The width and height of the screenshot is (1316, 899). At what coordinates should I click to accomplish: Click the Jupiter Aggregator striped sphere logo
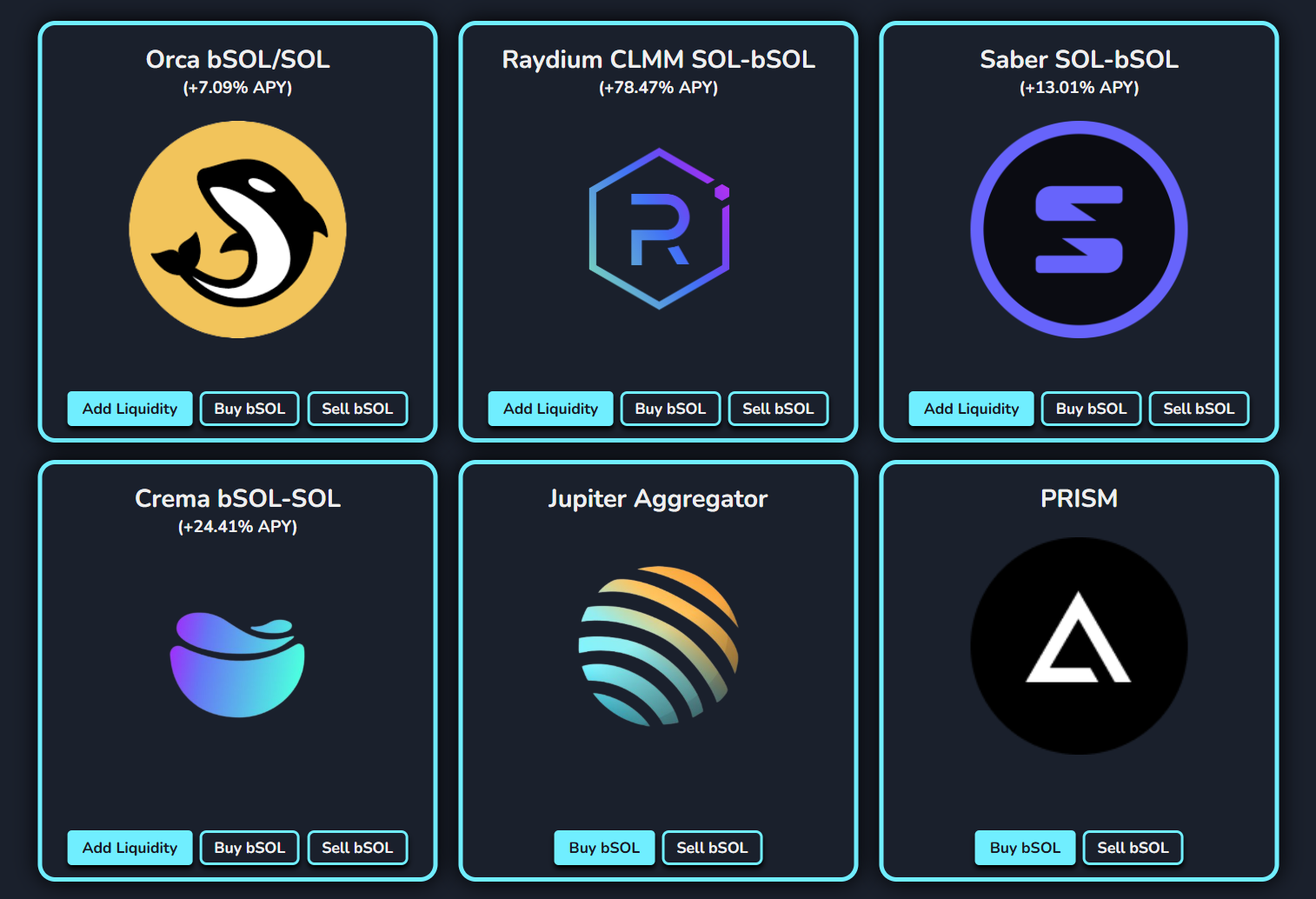[x=658, y=646]
